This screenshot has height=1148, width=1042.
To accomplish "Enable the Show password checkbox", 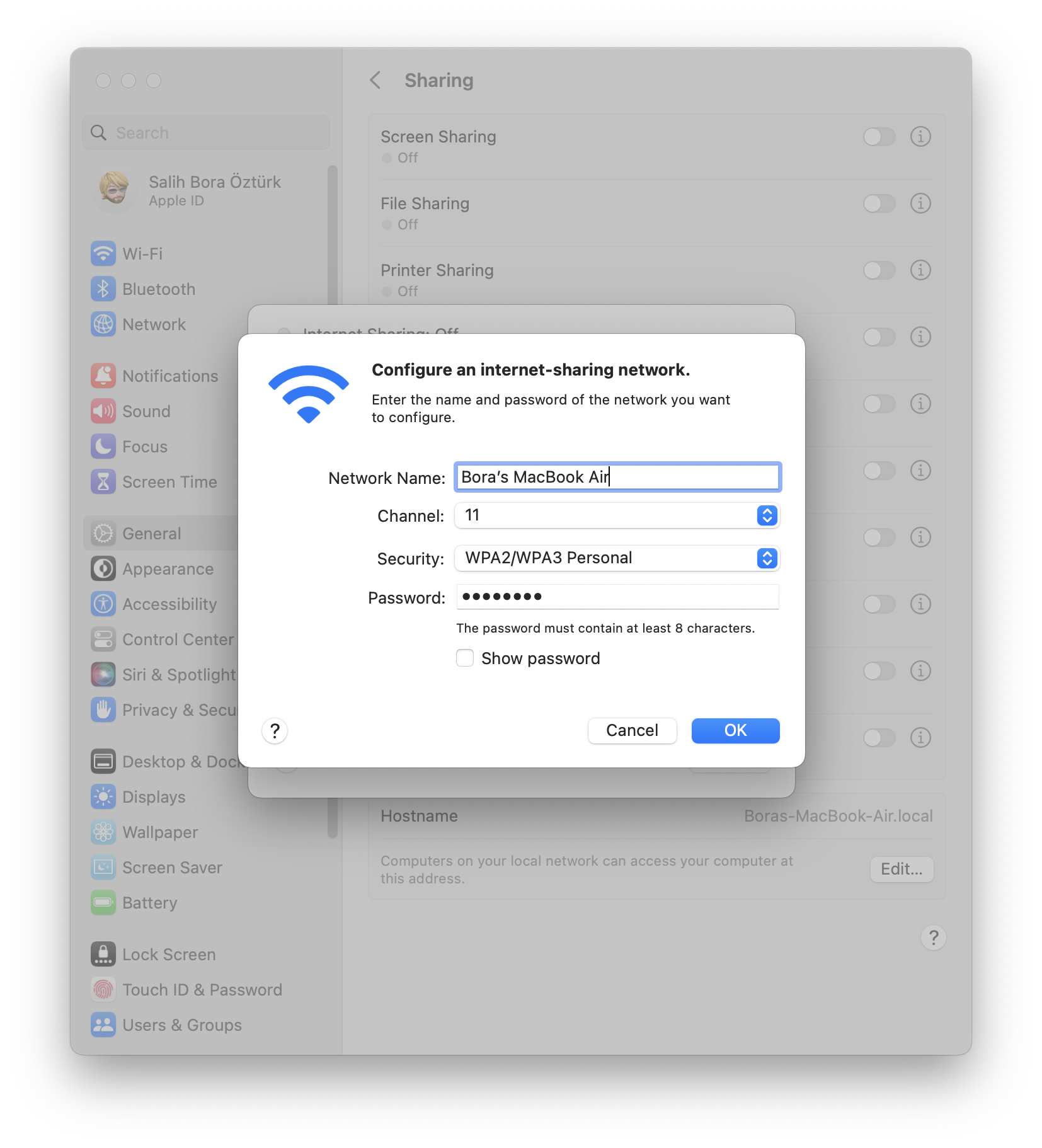I will pos(465,658).
